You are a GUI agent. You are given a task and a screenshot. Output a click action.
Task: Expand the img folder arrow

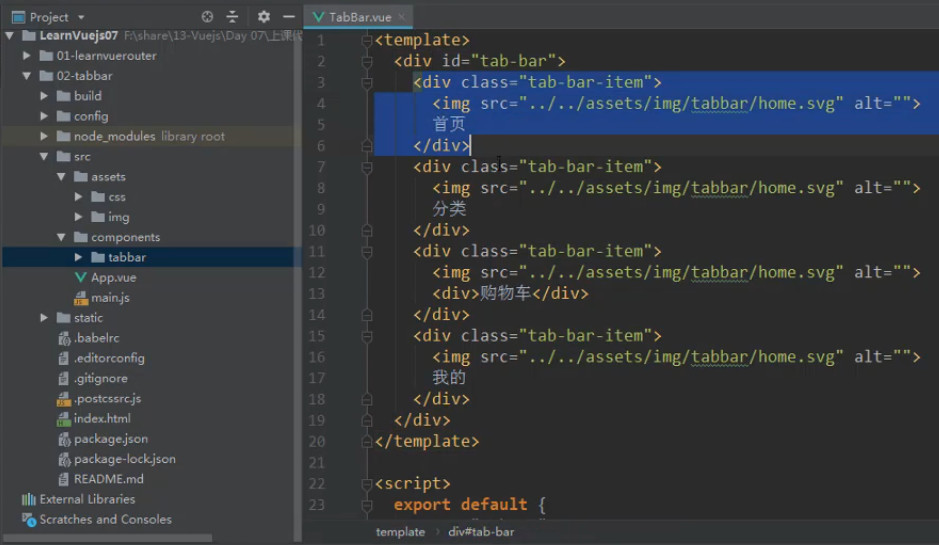coord(78,217)
